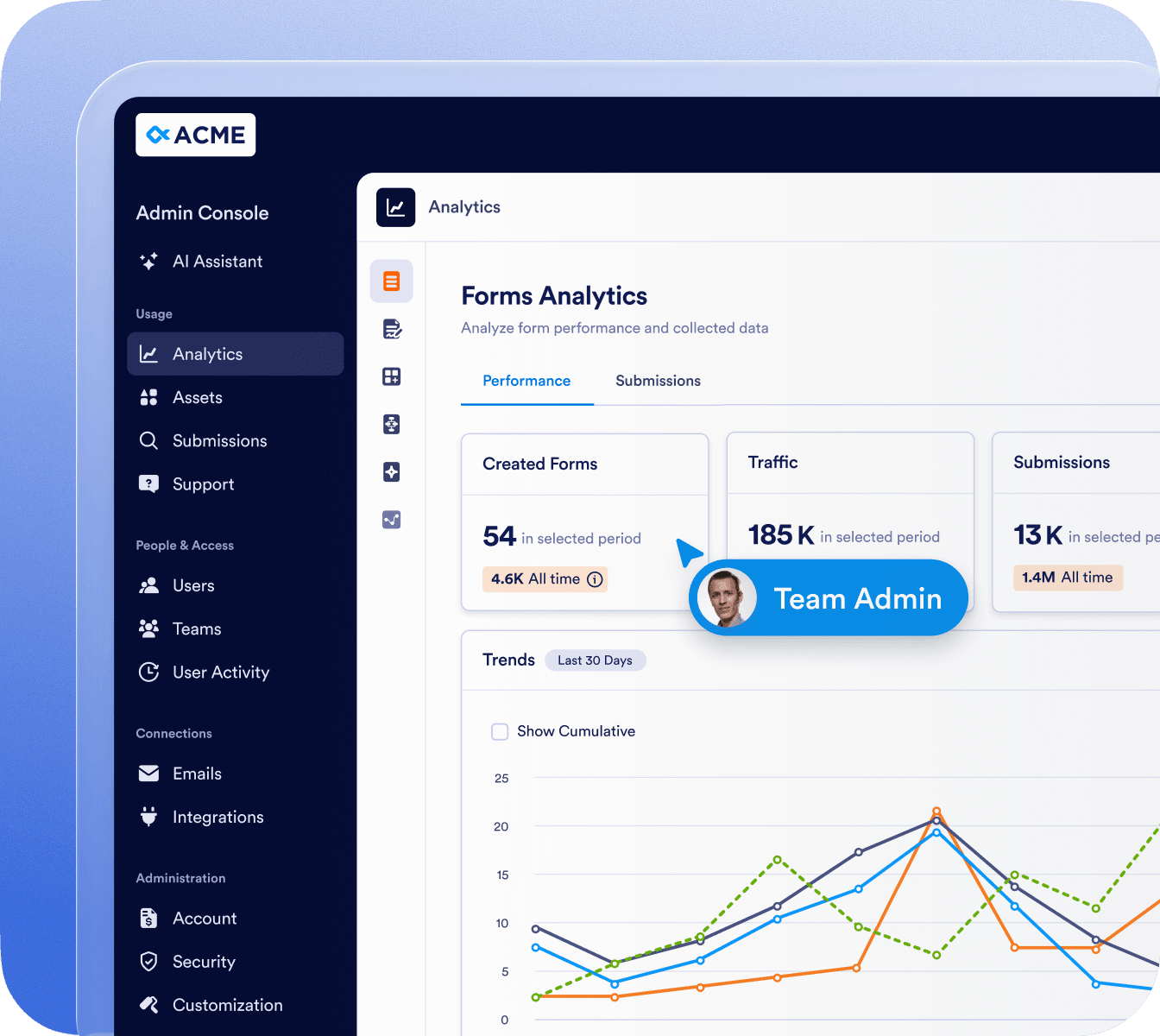Screen dimensions: 1160x1036
Task: Click the Analytics chart icon in header
Action: [395, 207]
